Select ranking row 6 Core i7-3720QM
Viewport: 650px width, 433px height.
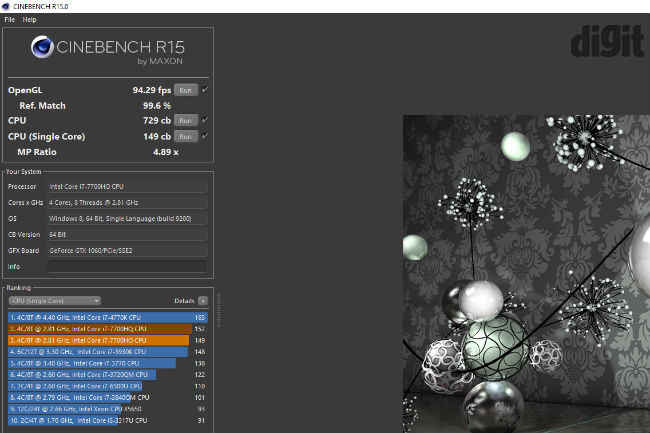tap(108, 375)
